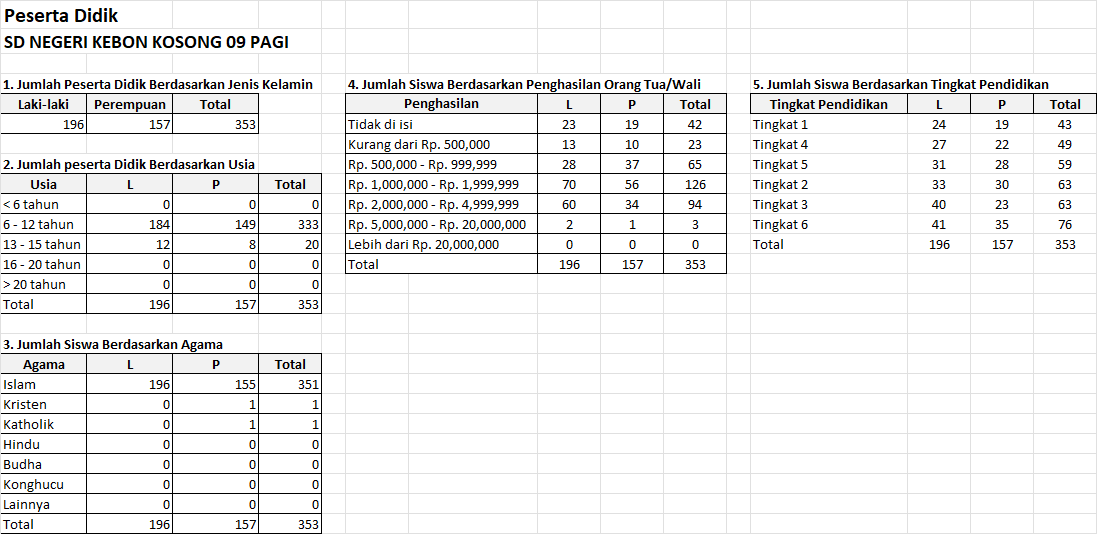Image resolution: width=1097 pixels, height=534 pixels.
Task: Select the 'Rp. 500,000 - Rp. 999,999' cell
Action: click(441, 164)
